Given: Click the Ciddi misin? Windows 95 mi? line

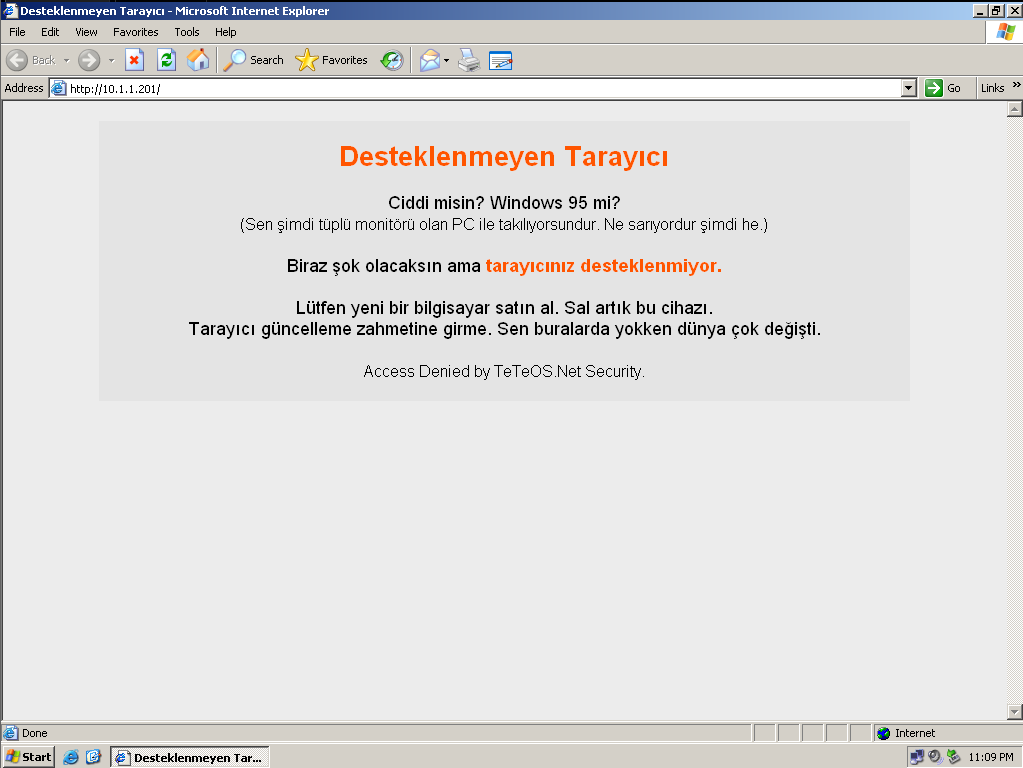Looking at the screenshot, I should pyautogui.click(x=504, y=203).
